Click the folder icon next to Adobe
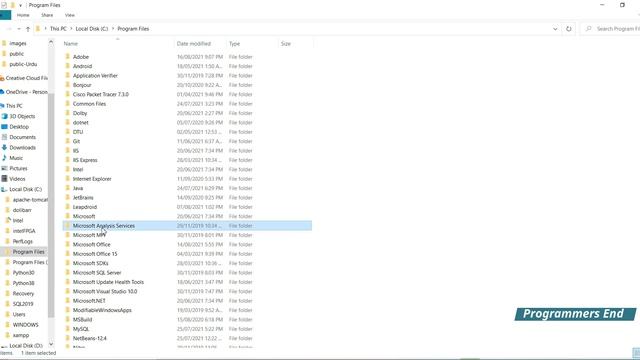This screenshot has width=640, height=360. click(68, 56)
